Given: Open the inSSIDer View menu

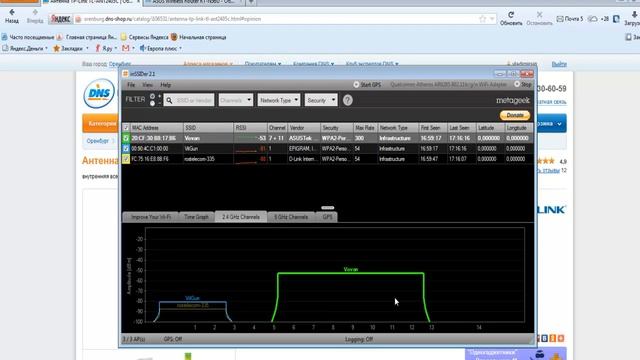Looking at the screenshot, I should (x=147, y=85).
